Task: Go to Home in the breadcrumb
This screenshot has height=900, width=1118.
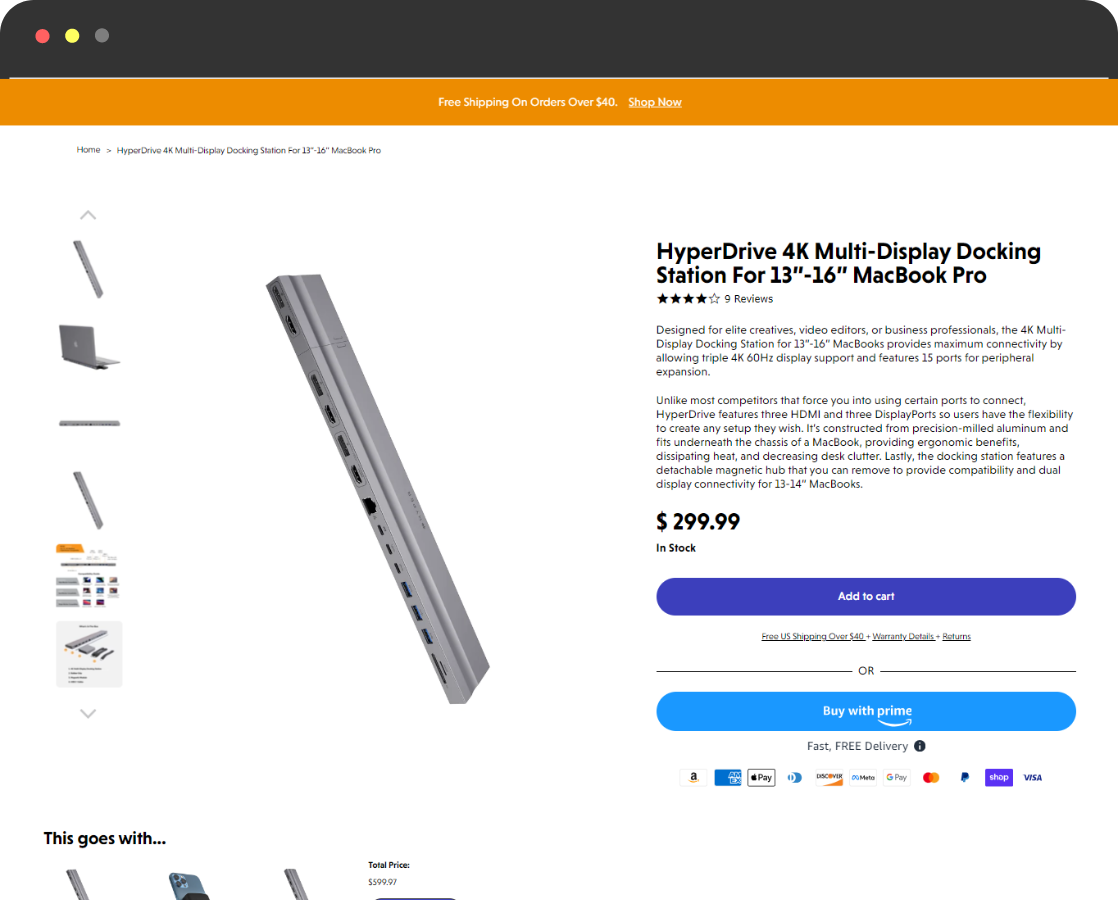Action: [x=88, y=150]
